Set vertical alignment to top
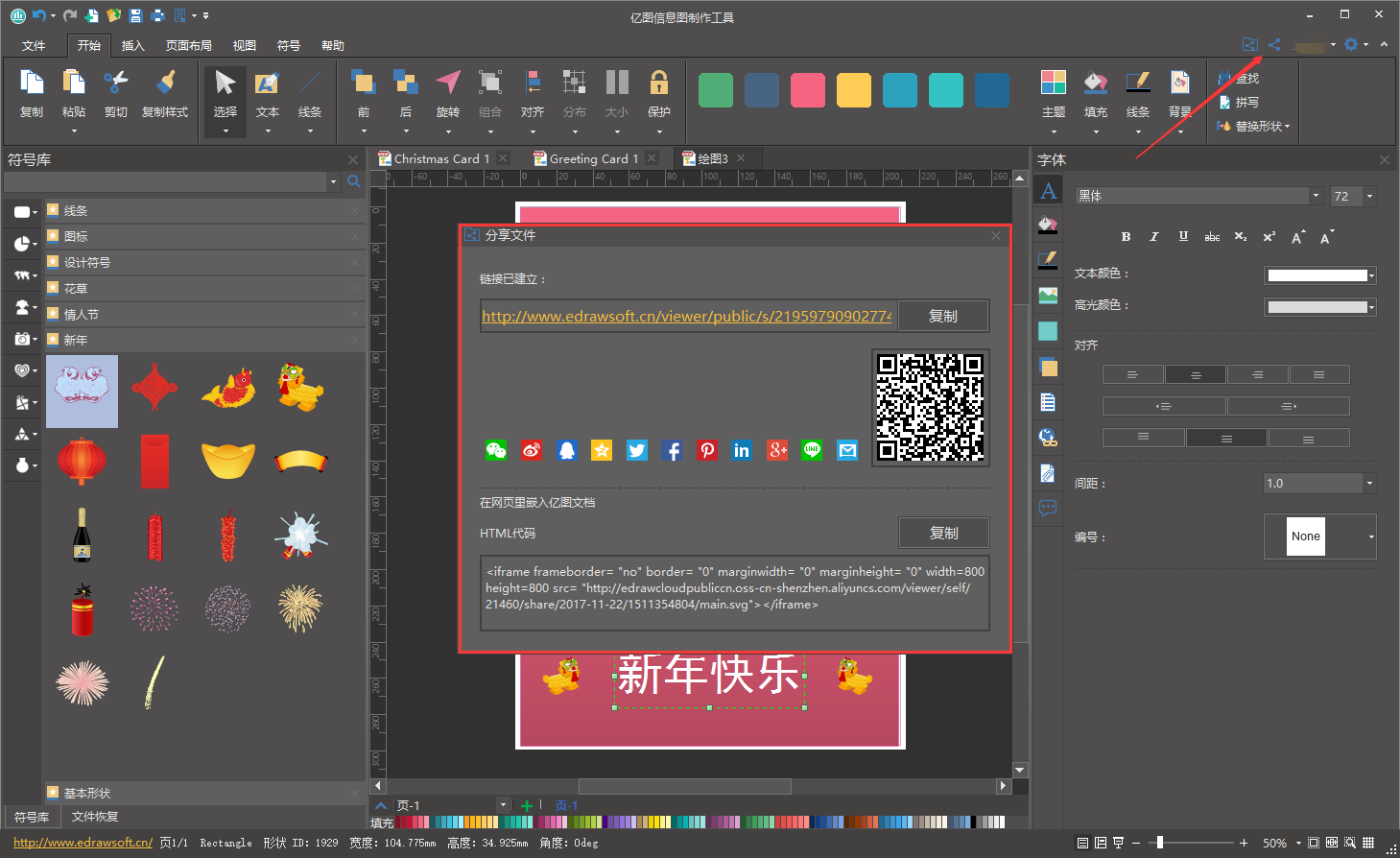Screen dimensions: 1400x858 click(1144, 438)
